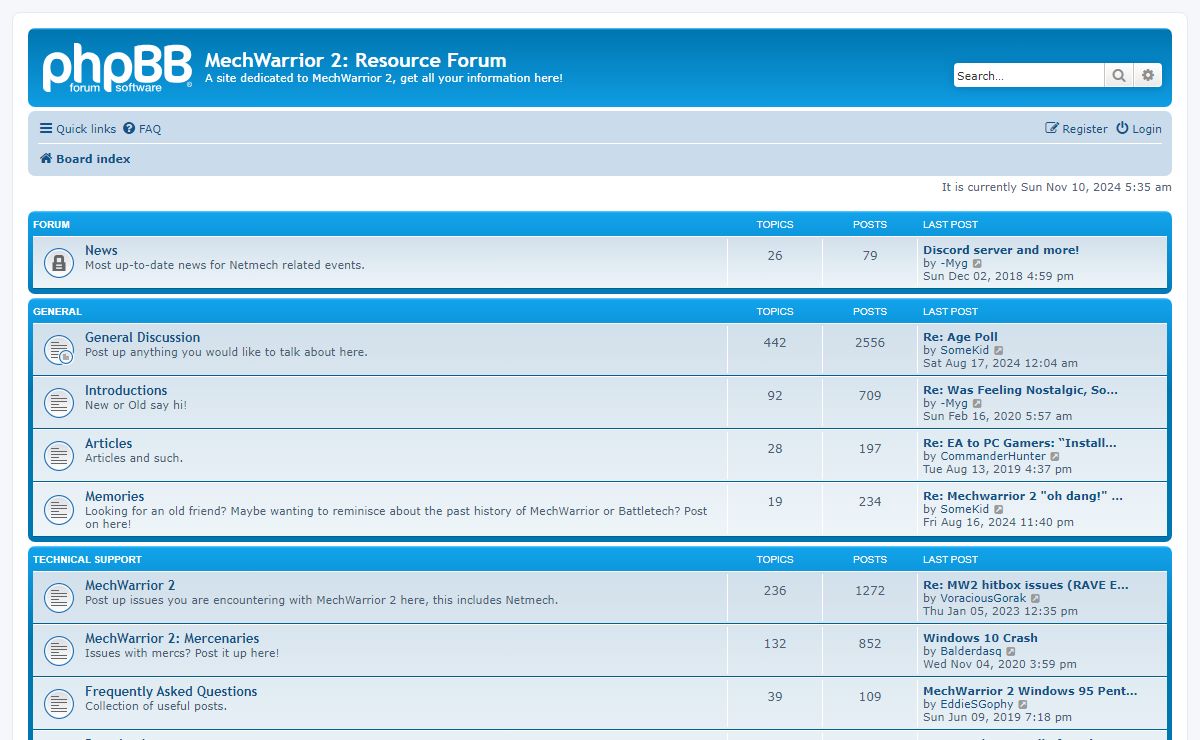Click the Login link
1200x740 pixels.
[x=1139, y=129]
